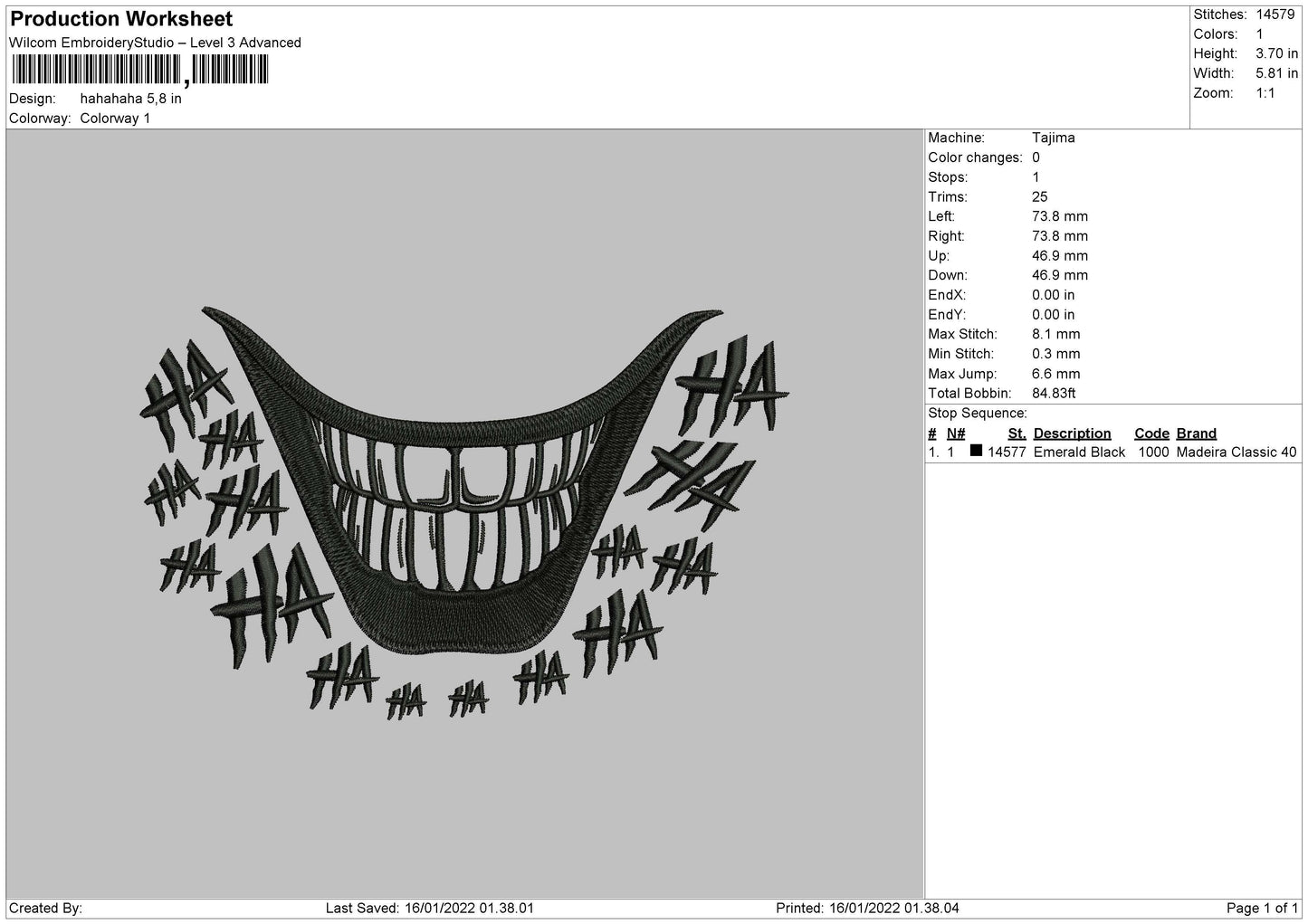Image resolution: width=1308 pixels, height=924 pixels.
Task: Click the Machine value Tajima
Action: point(1054,138)
